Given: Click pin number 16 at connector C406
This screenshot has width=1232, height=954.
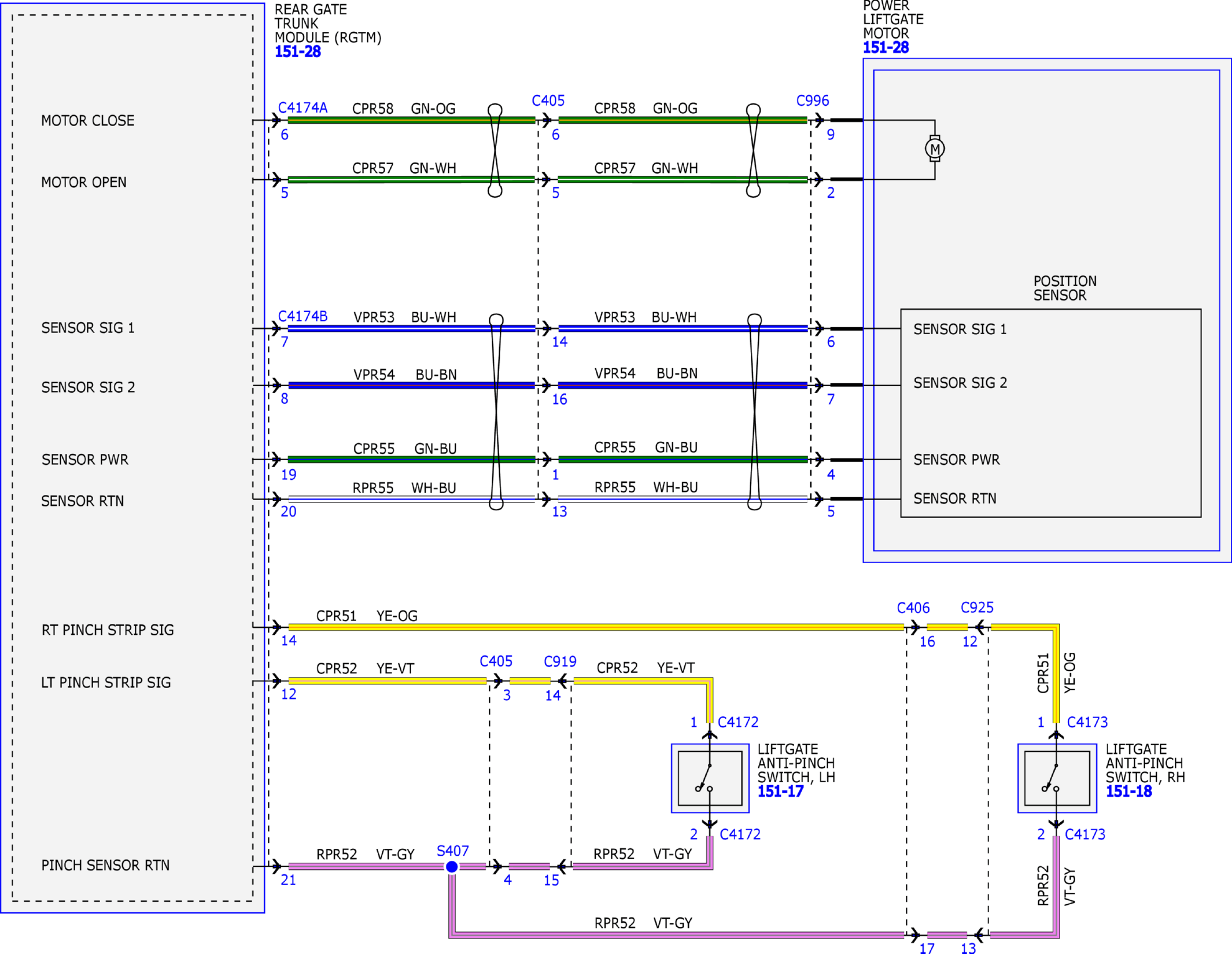Looking at the screenshot, I should click(927, 642).
